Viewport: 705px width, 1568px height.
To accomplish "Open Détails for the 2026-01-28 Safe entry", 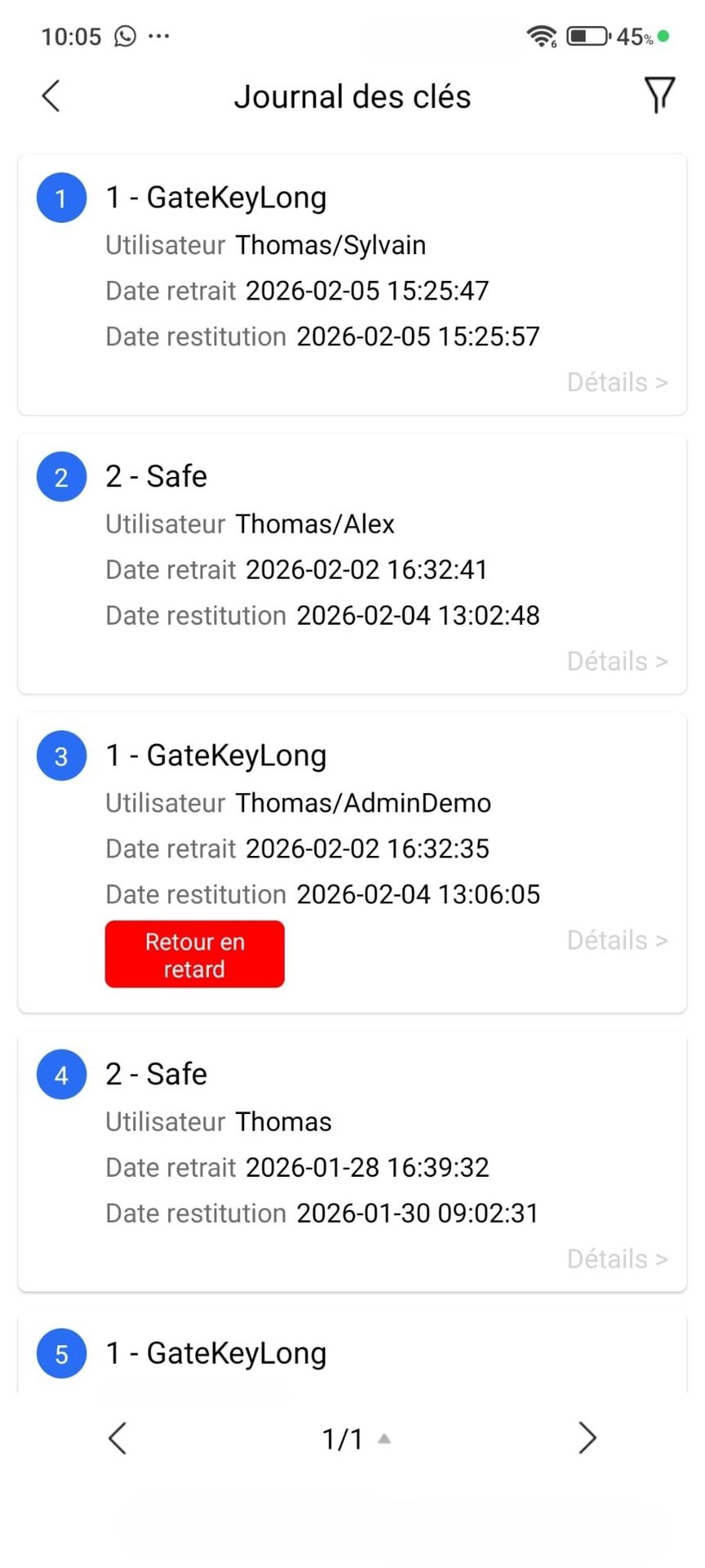I will point(617,1259).
